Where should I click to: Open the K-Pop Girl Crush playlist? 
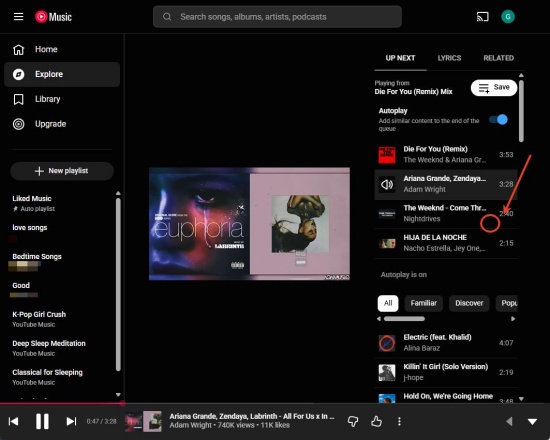(61, 319)
